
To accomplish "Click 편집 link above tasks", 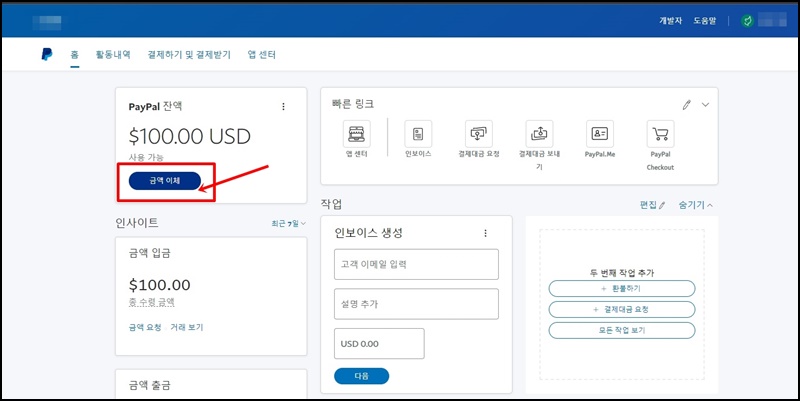I will [653, 205].
